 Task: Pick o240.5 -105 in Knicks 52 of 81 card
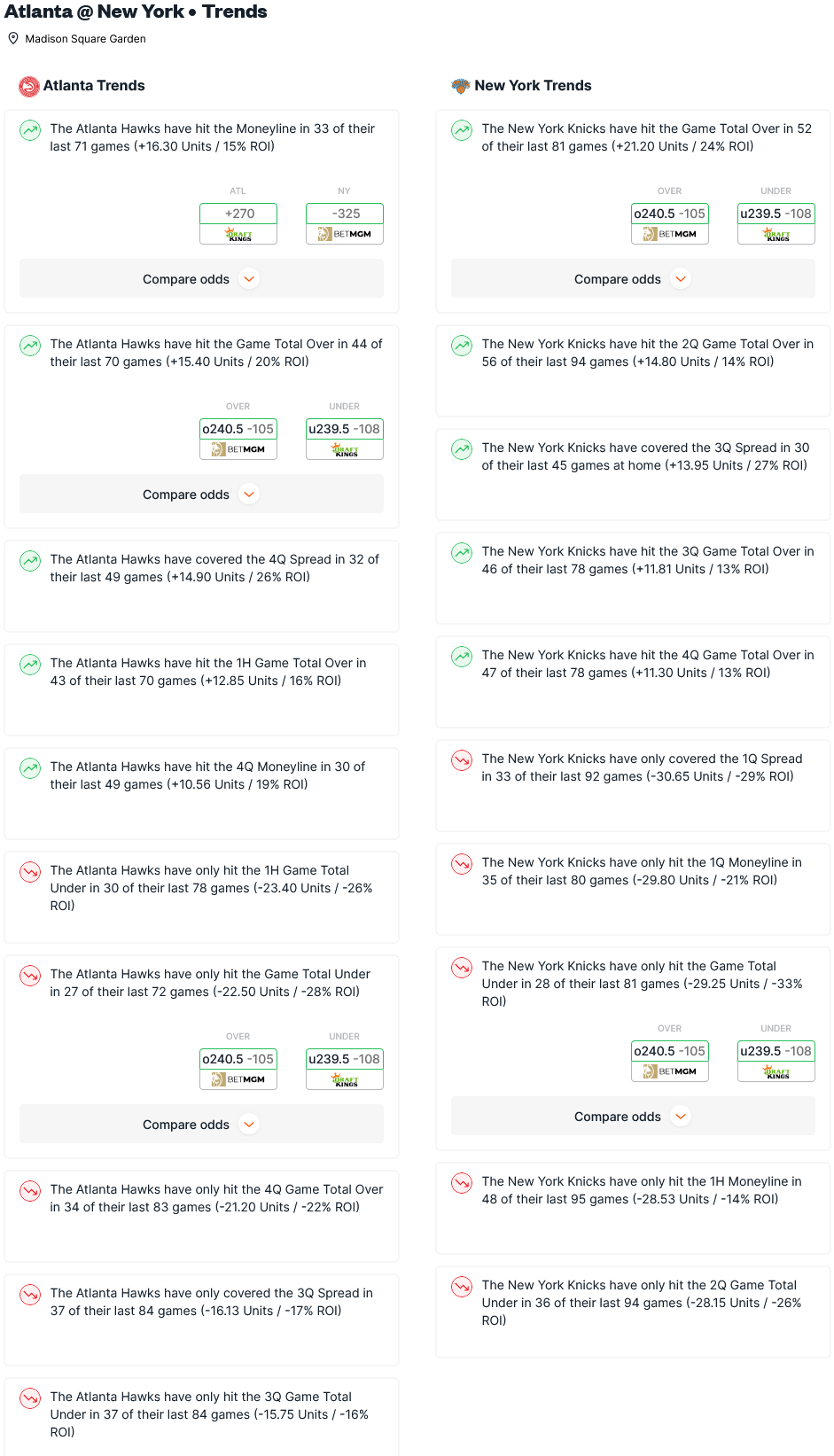670,214
